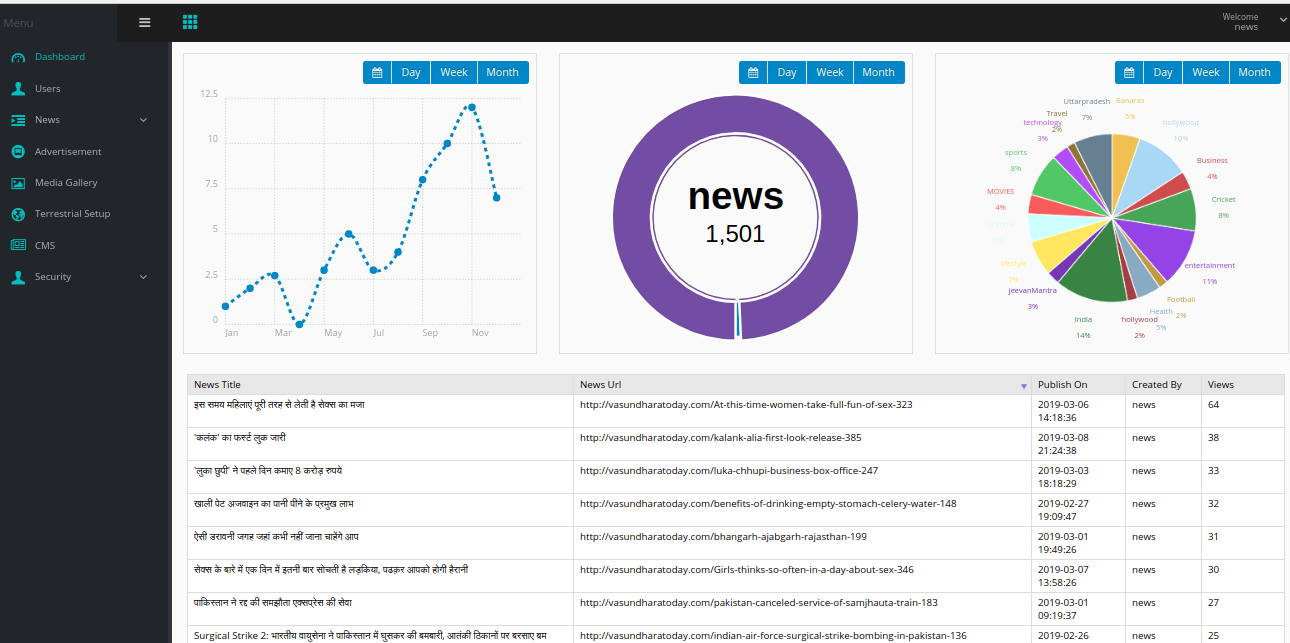The width and height of the screenshot is (1290, 643).
Task: Click calendar icon on line chart
Action: tap(377, 73)
